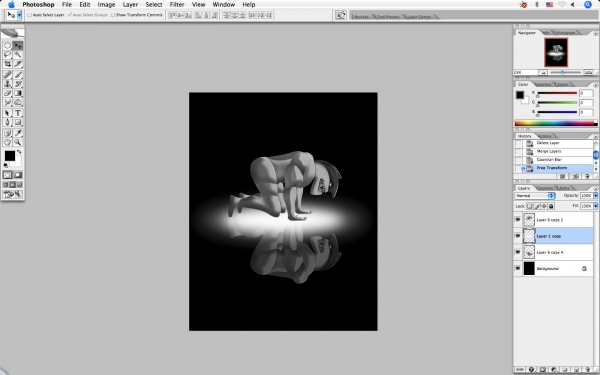This screenshot has width=600, height=375.
Task: Select the Pen tool
Action: click(x=7, y=122)
